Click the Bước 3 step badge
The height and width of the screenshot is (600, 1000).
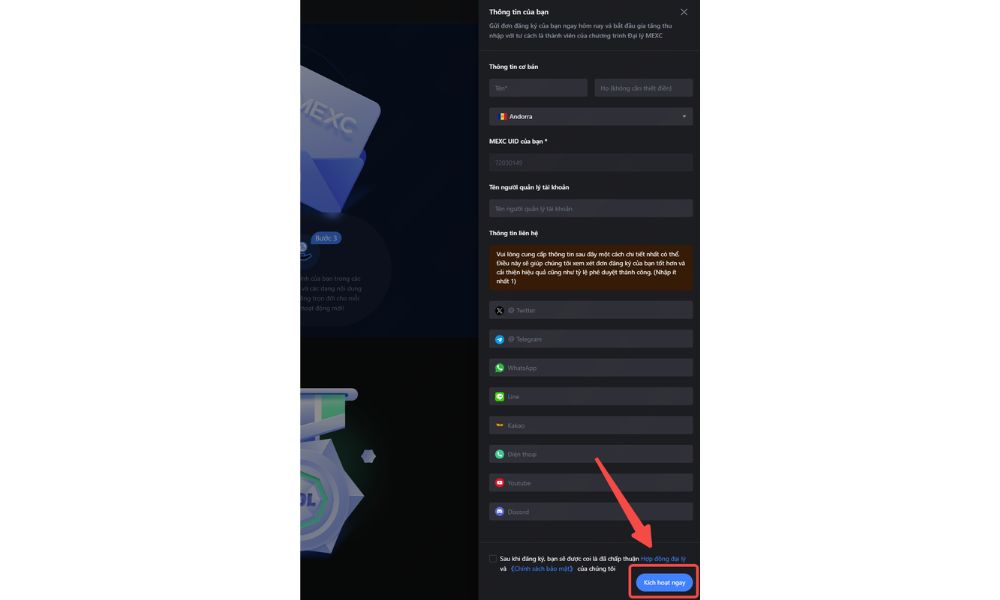[x=326, y=238]
